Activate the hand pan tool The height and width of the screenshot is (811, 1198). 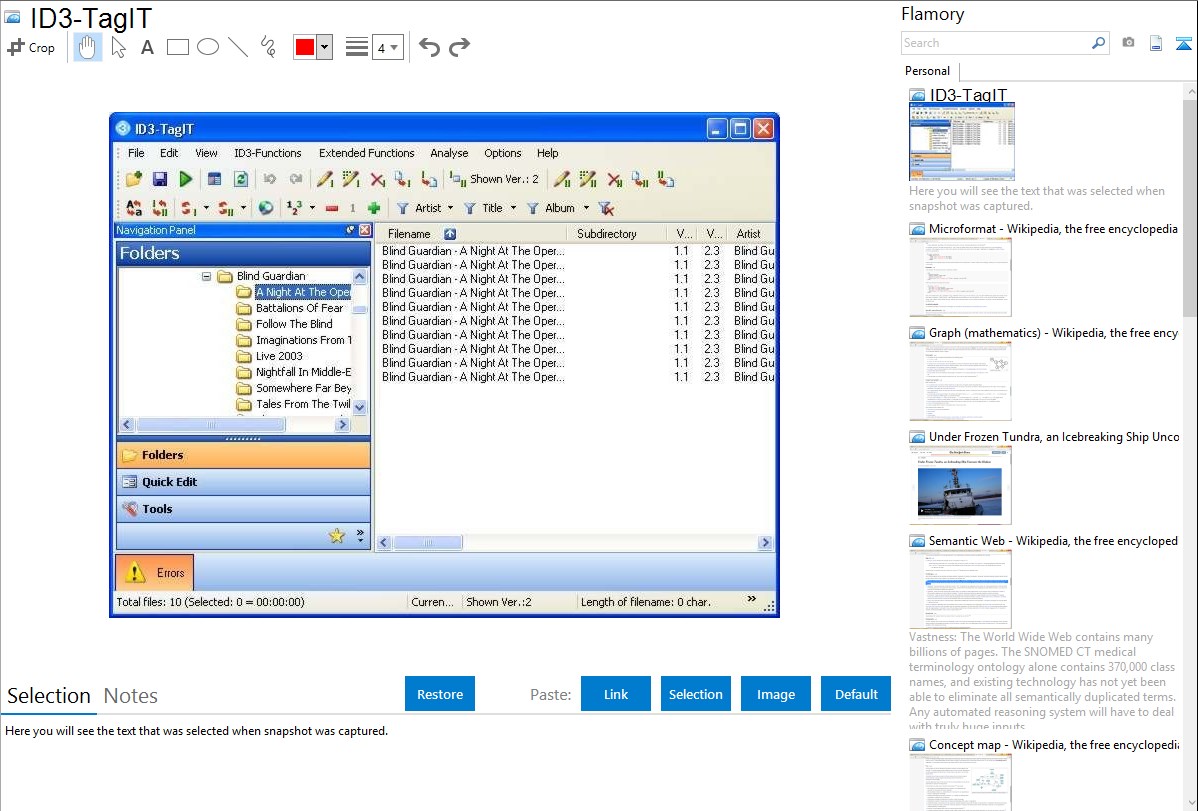tap(87, 47)
